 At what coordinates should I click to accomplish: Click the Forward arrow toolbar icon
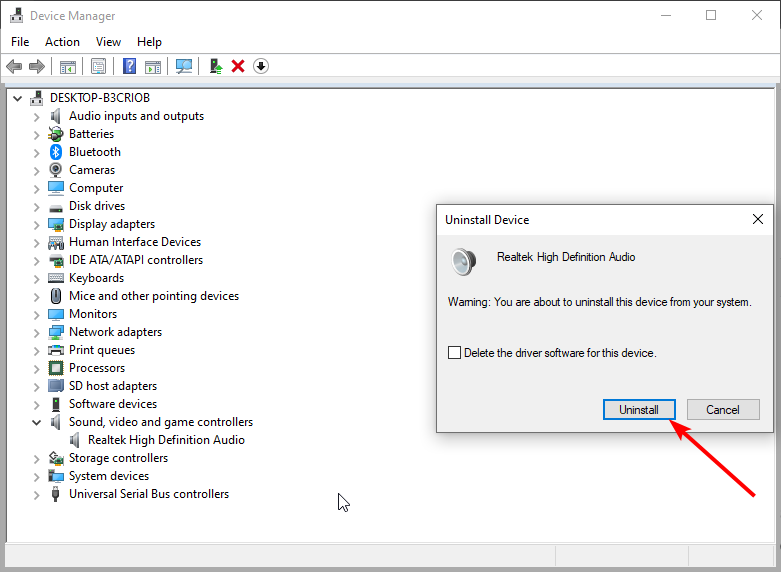(37, 66)
